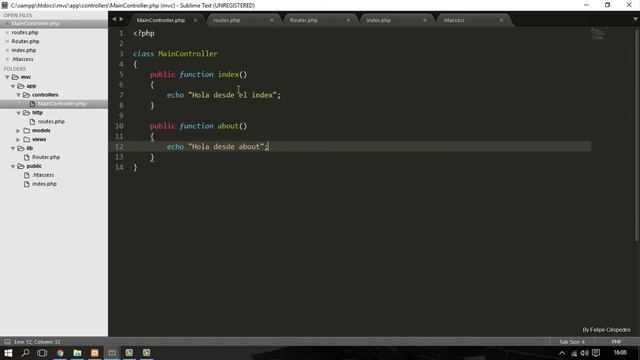640x360 pixels.
Task: Select index.php in Open Files
Action: [x=24, y=51]
